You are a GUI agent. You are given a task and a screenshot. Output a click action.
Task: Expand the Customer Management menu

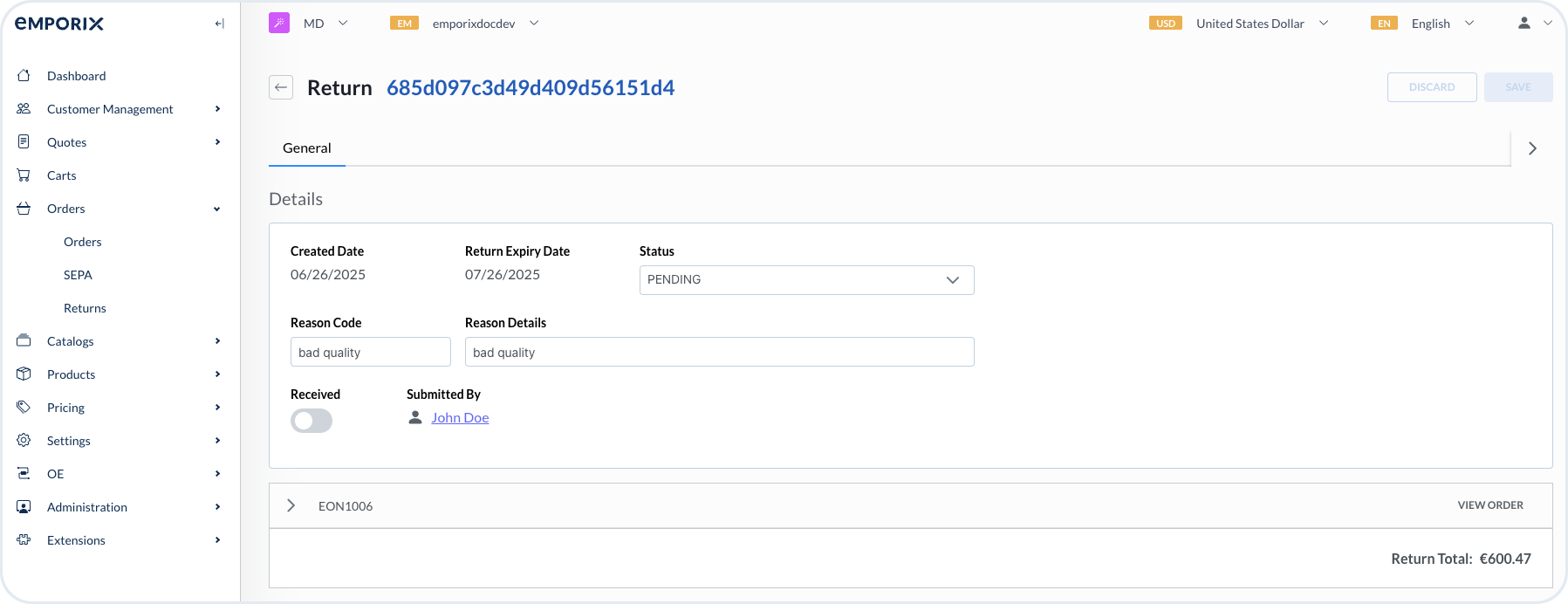(x=110, y=109)
